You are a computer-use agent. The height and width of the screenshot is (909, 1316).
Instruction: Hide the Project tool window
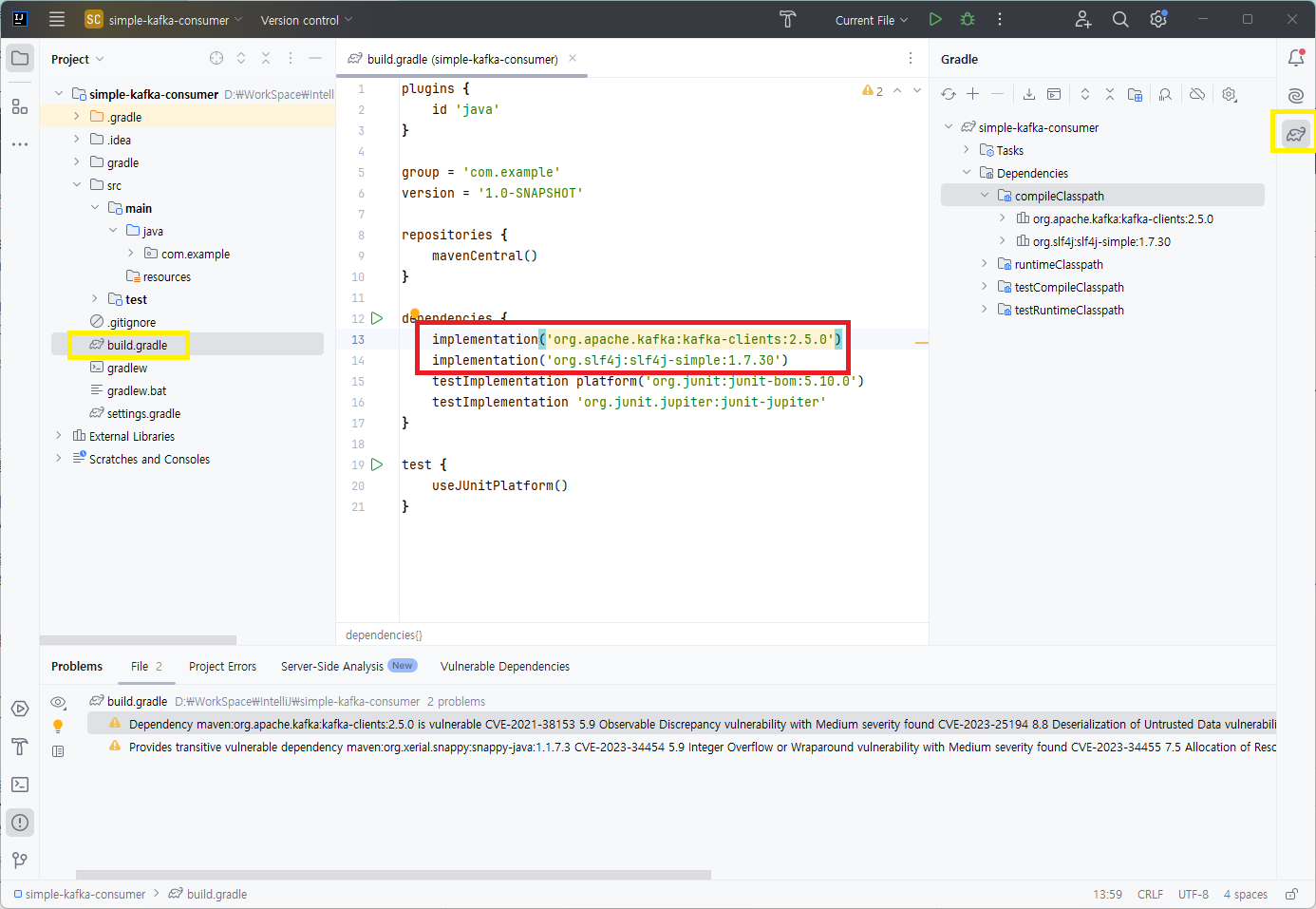point(315,58)
